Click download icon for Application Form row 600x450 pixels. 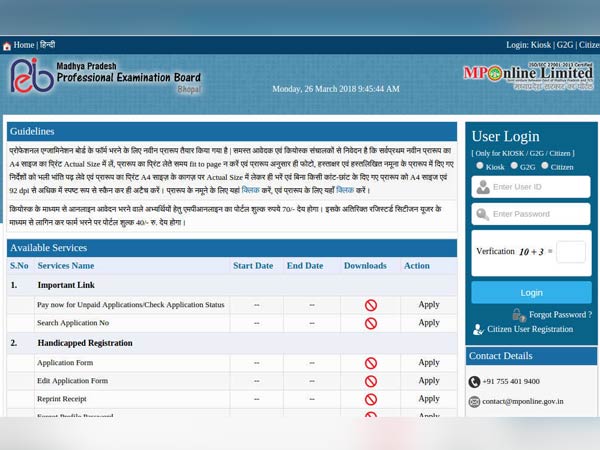point(371,363)
